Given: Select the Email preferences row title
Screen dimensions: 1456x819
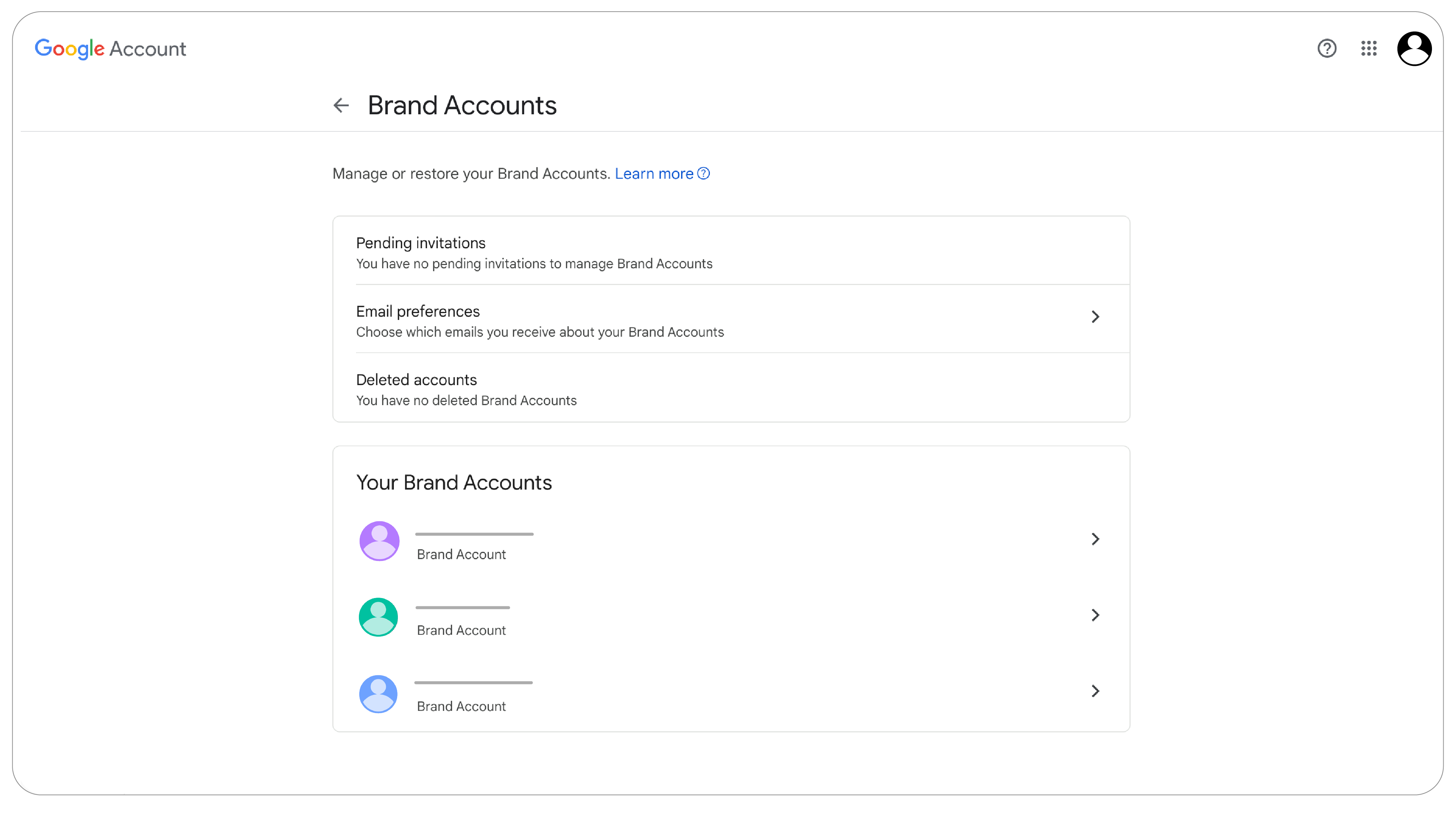Looking at the screenshot, I should click(418, 312).
